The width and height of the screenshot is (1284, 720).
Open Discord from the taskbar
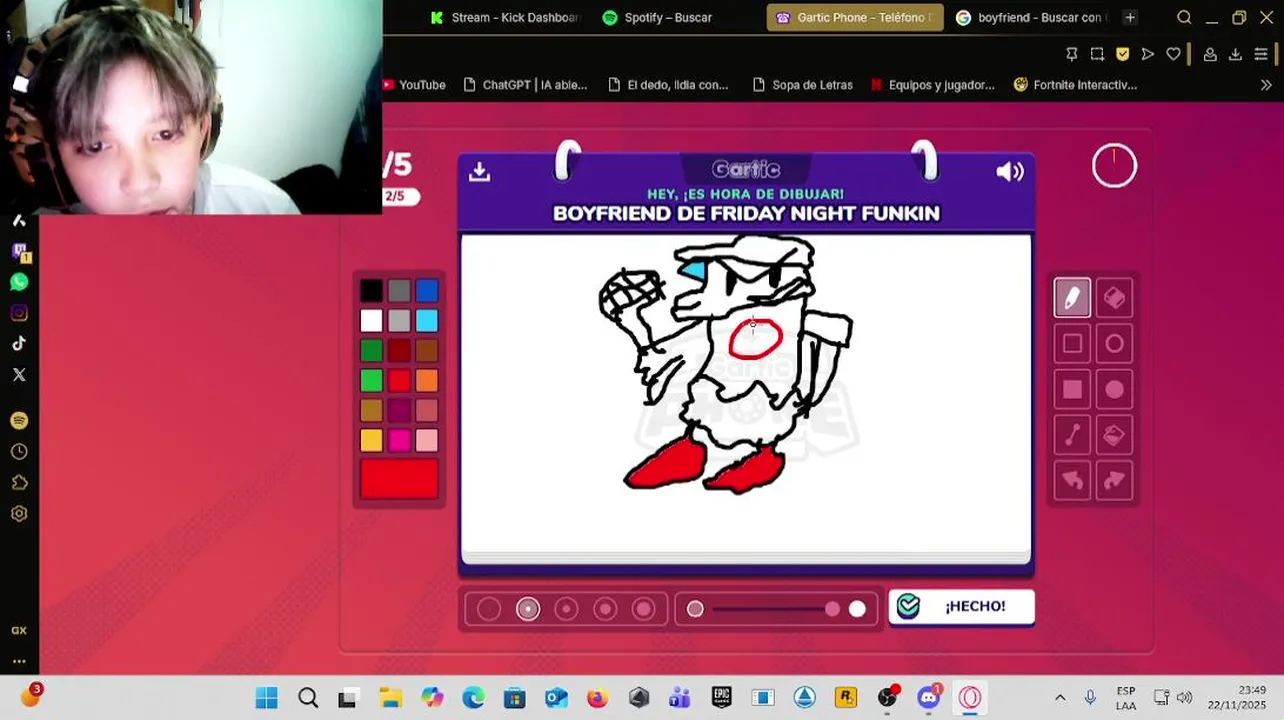pos(929,698)
